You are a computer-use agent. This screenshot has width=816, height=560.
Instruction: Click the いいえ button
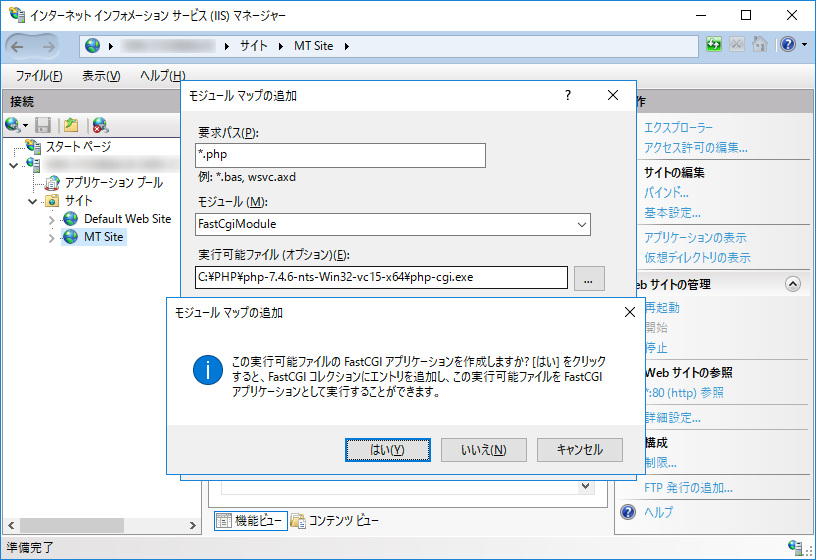click(x=483, y=450)
